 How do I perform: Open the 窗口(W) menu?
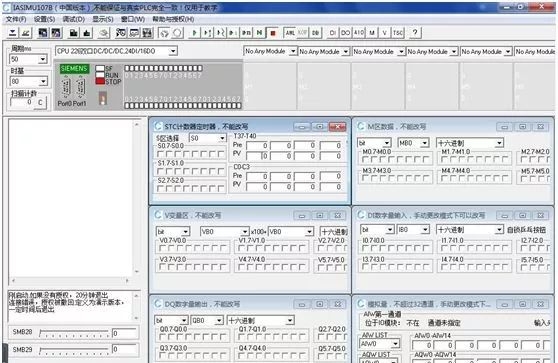tap(133, 19)
